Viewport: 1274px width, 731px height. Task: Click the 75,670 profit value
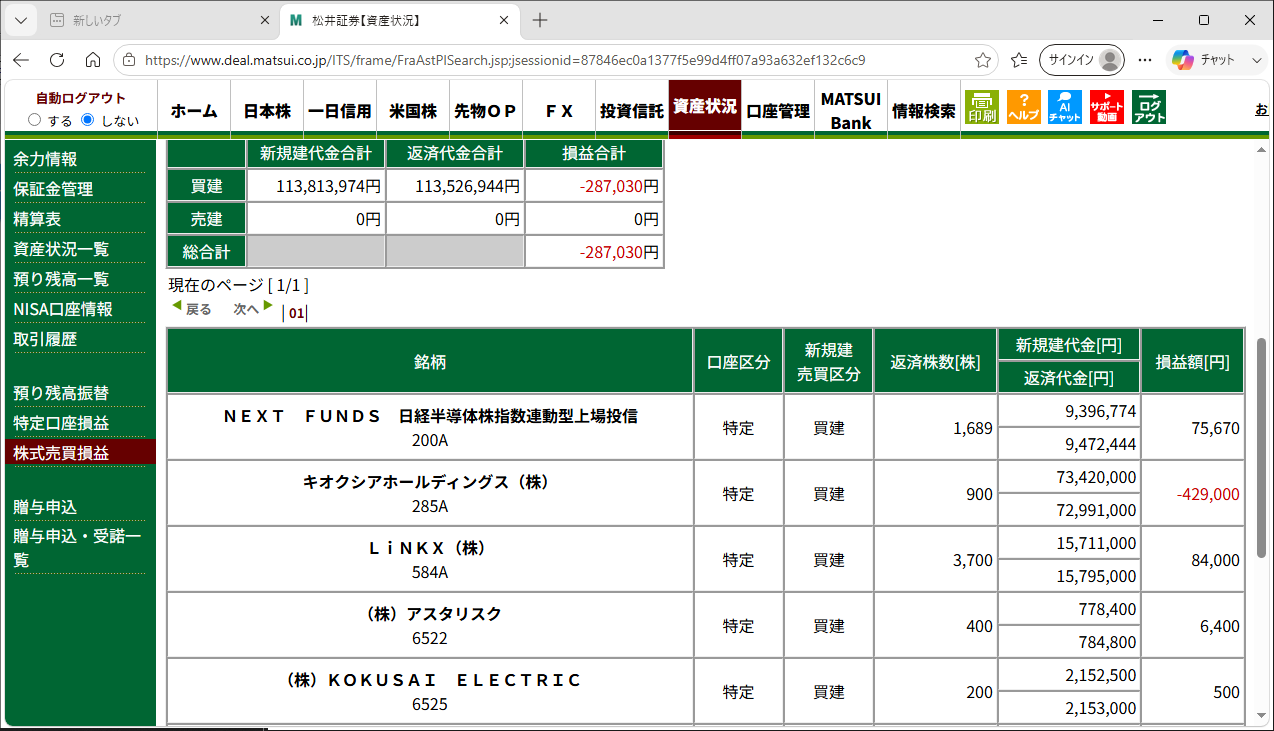1216,428
